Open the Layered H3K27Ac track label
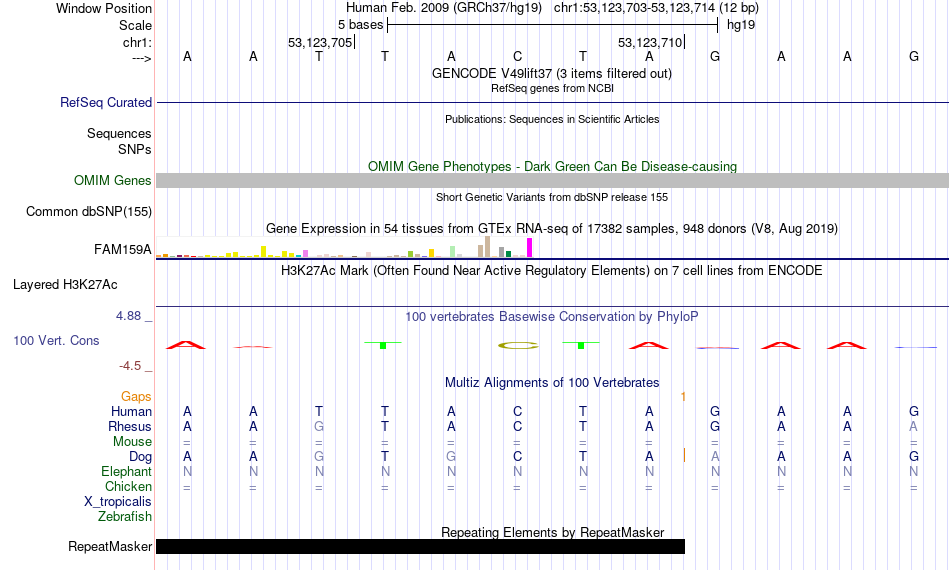The image size is (950, 570). 65,285
